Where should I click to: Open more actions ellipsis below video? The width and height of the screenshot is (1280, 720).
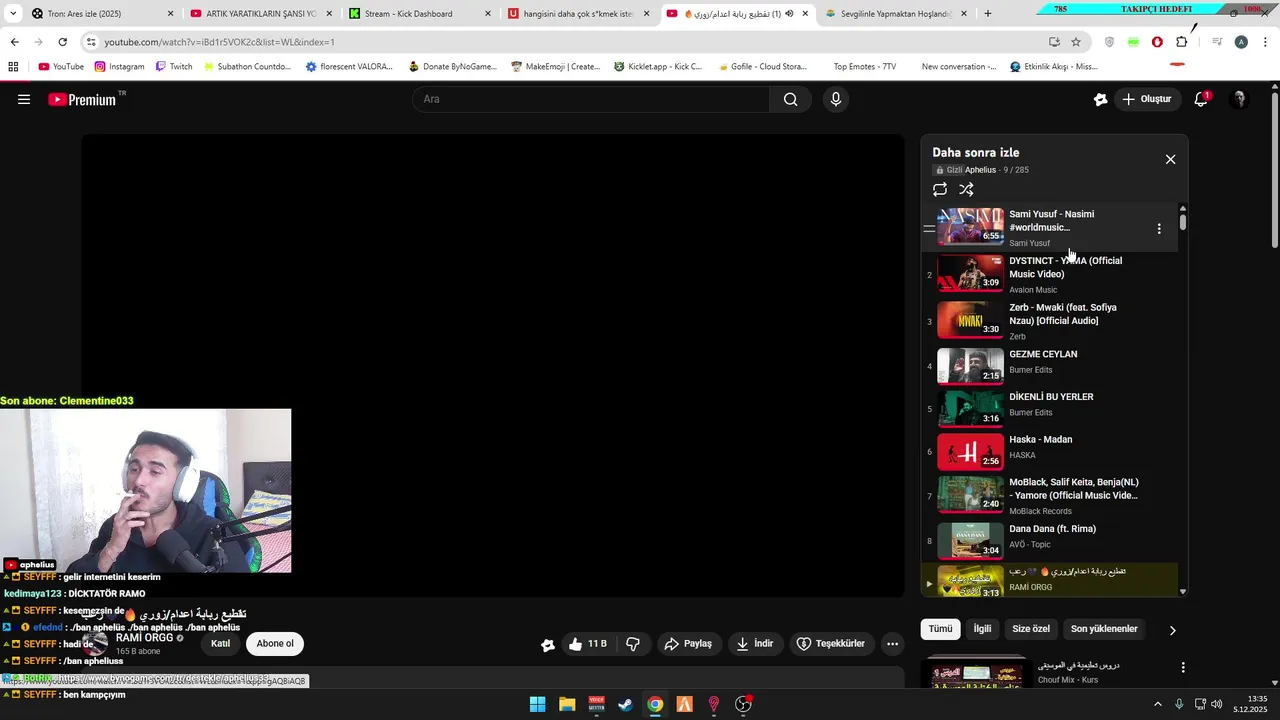893,644
